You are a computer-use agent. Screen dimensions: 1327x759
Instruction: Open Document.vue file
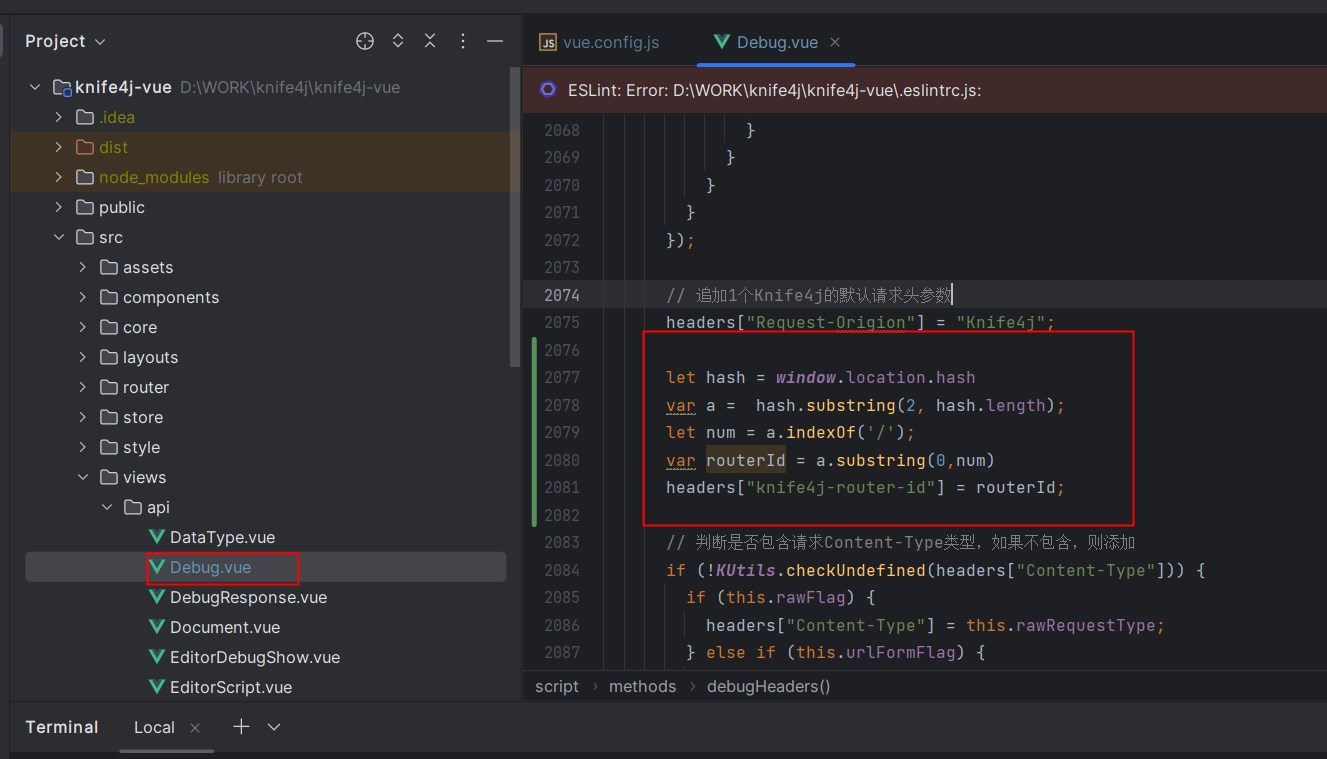(225, 627)
